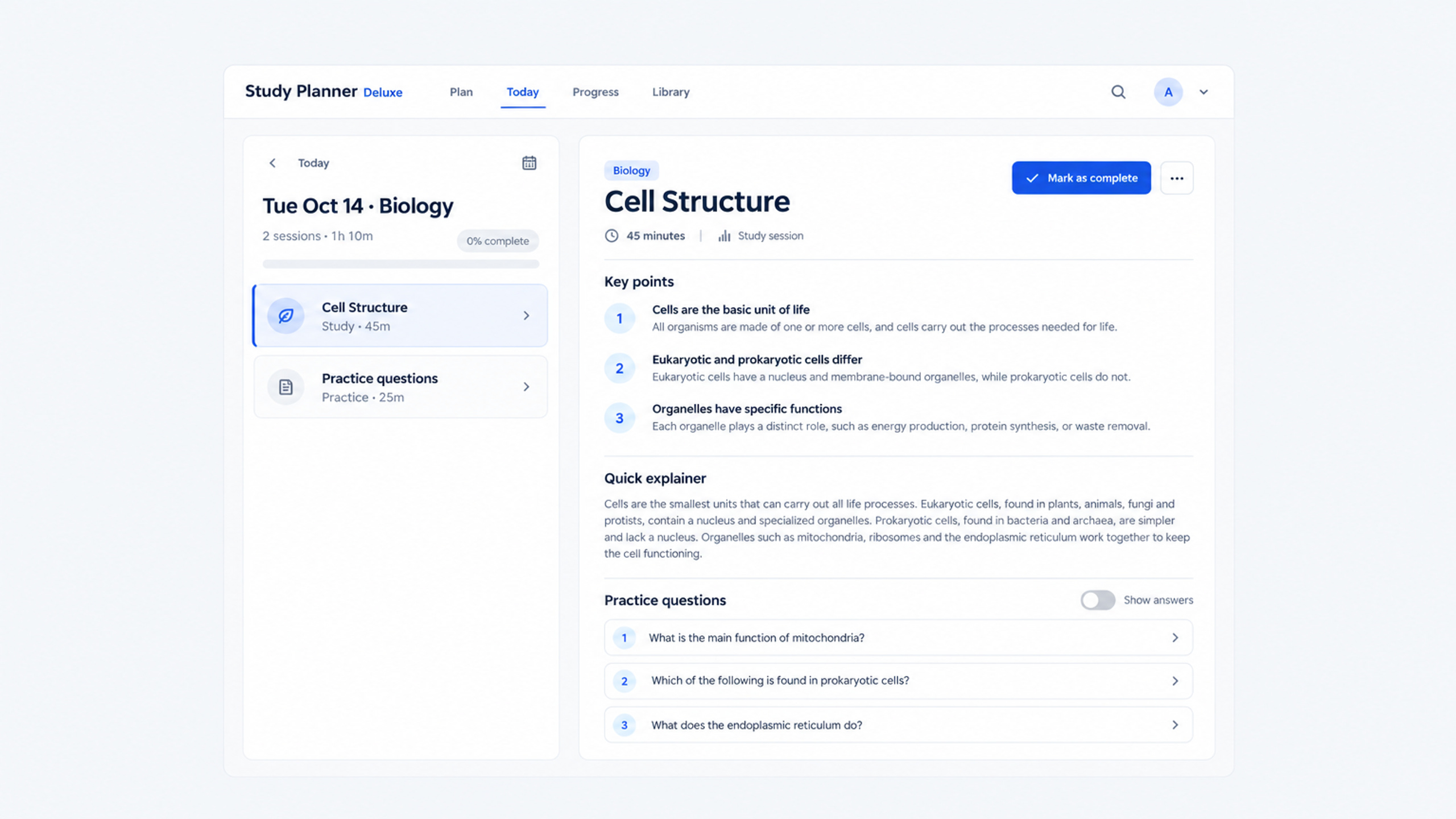The height and width of the screenshot is (819, 1456).
Task: Open the three-dot more options menu
Action: pyautogui.click(x=1177, y=178)
